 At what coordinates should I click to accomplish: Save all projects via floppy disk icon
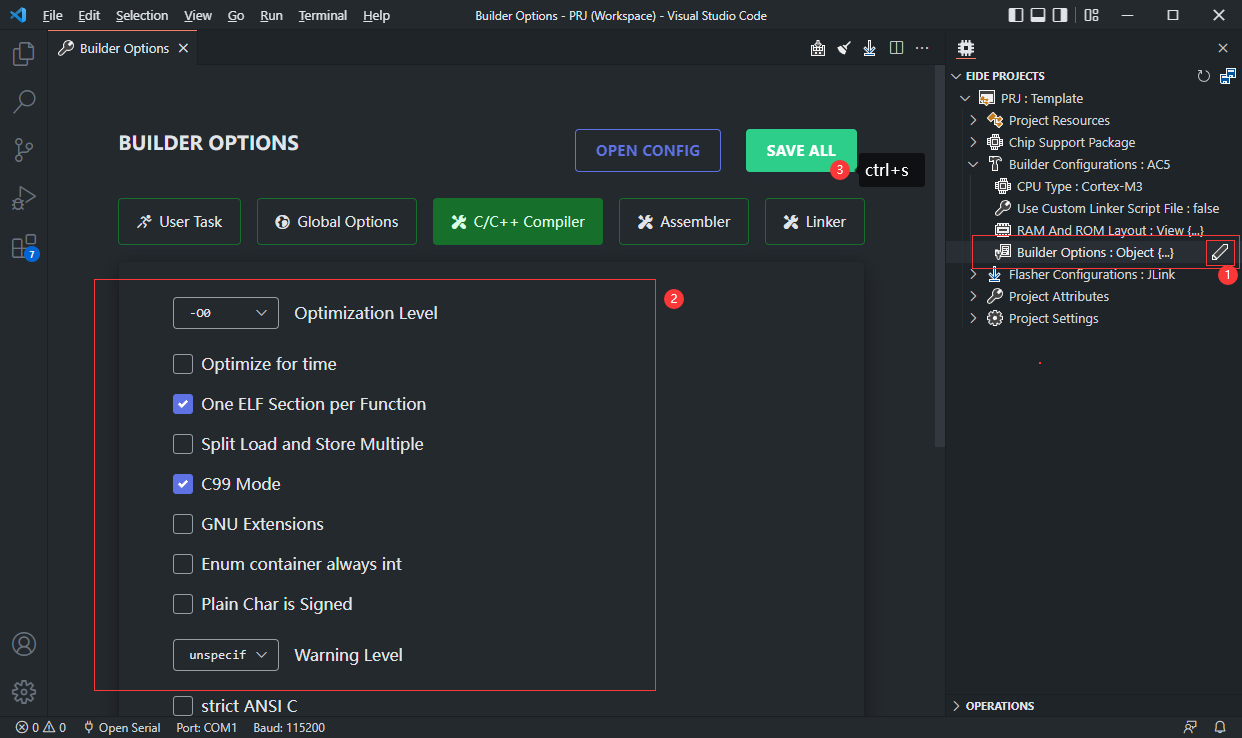coord(1228,75)
